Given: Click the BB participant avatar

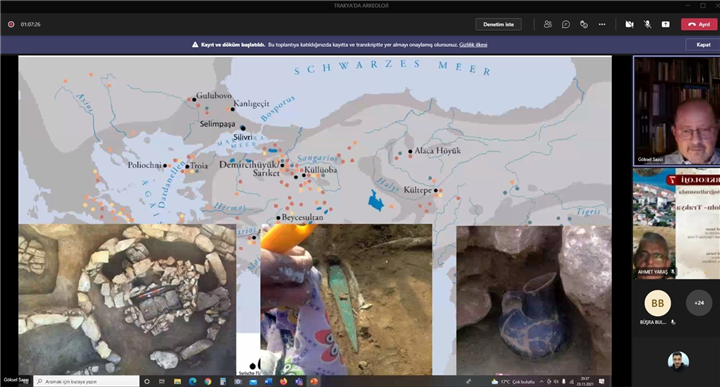Looking at the screenshot, I should (x=658, y=303).
